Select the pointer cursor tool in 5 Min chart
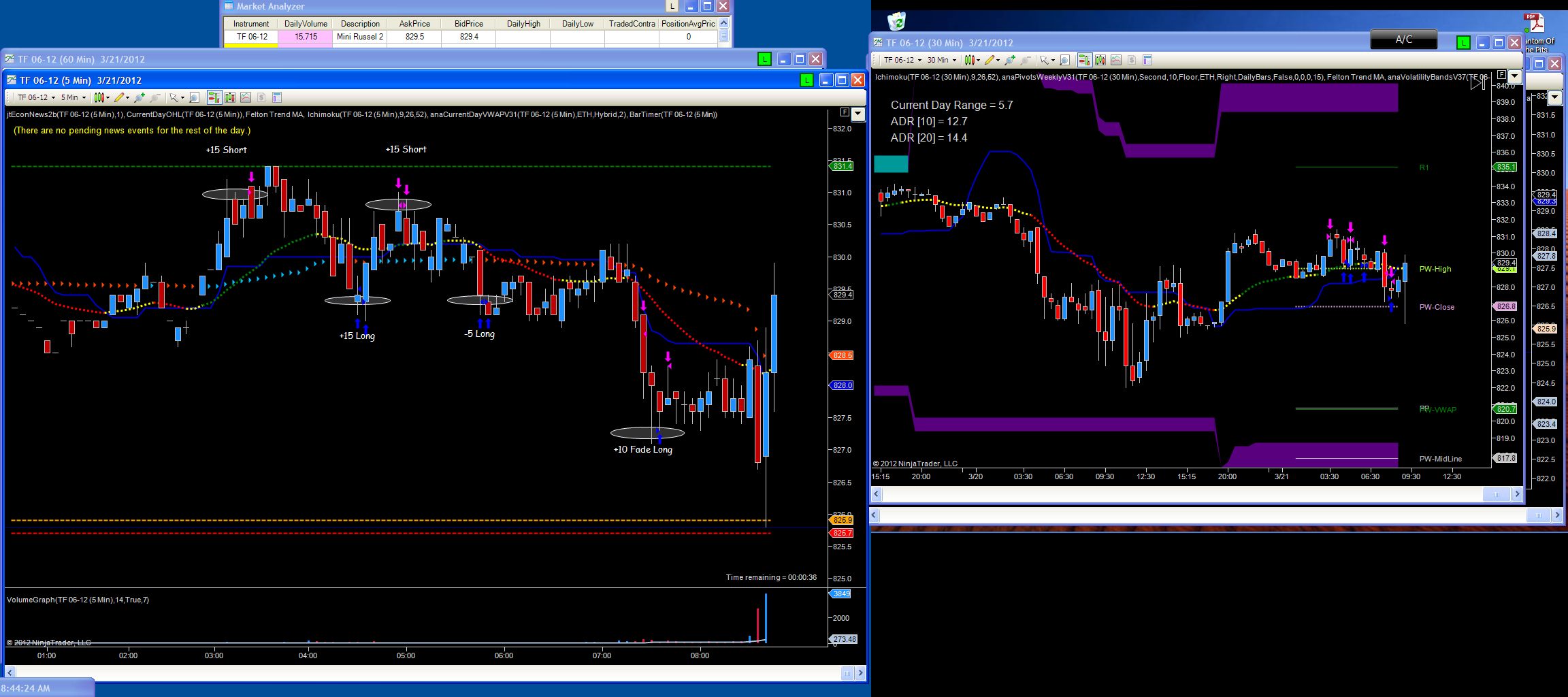Screen dimensions: 1568x697 [x=174, y=97]
